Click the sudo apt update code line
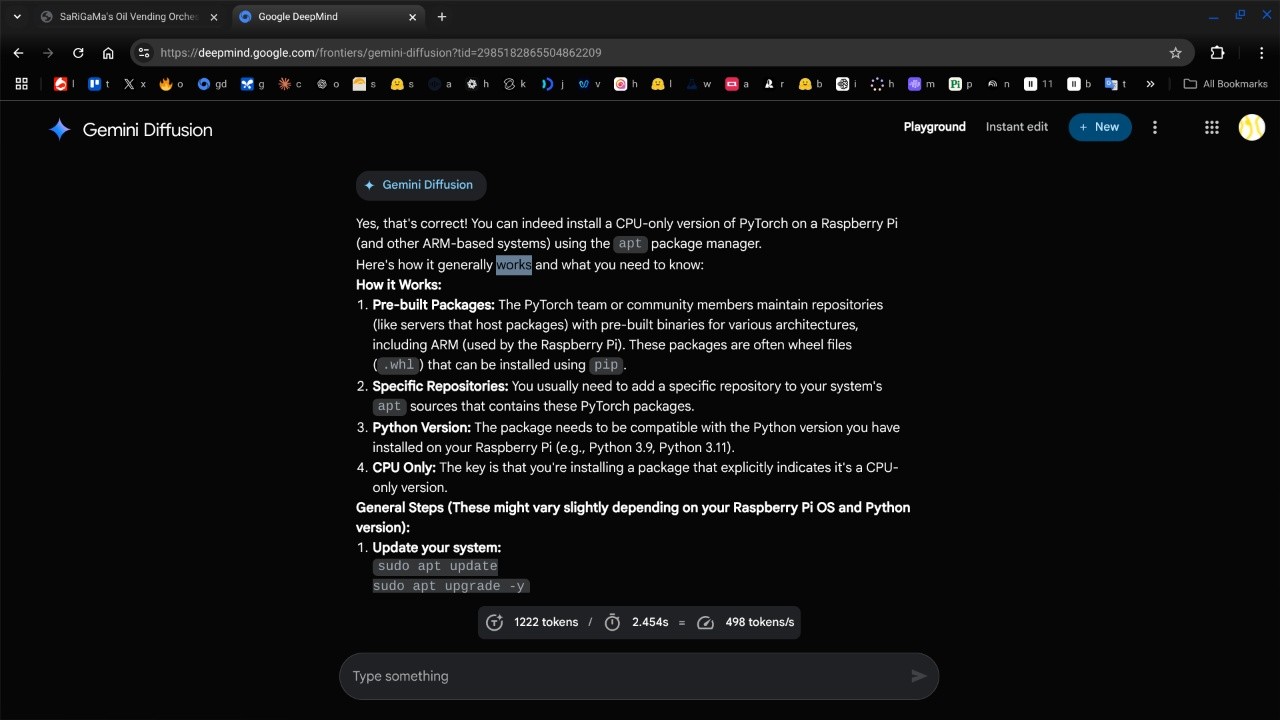This screenshot has height=720, width=1280. 437,566
